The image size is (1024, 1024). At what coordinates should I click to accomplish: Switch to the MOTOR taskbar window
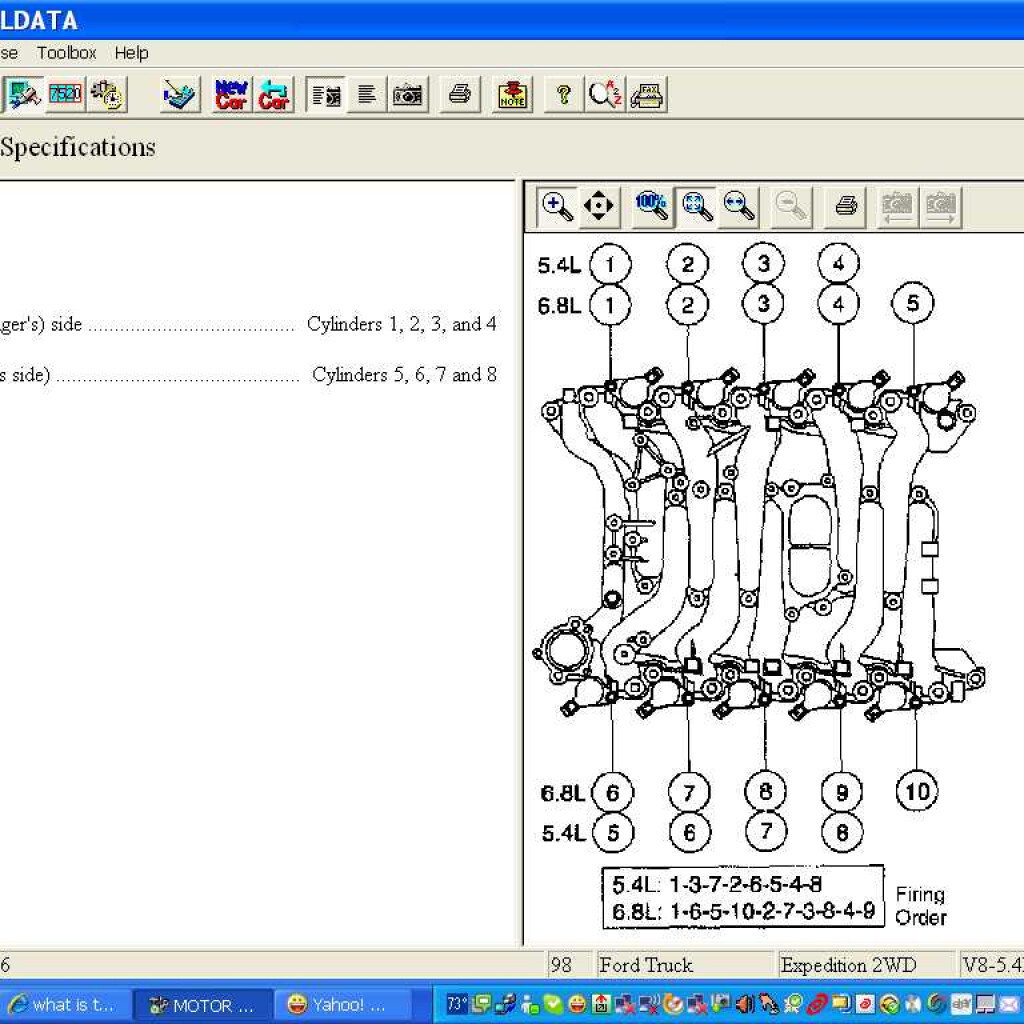coord(203,1004)
